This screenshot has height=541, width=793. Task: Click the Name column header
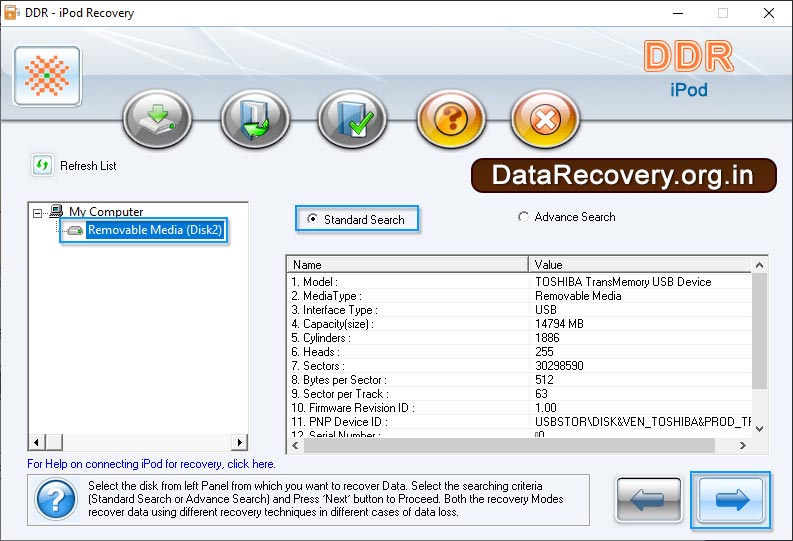coord(408,264)
